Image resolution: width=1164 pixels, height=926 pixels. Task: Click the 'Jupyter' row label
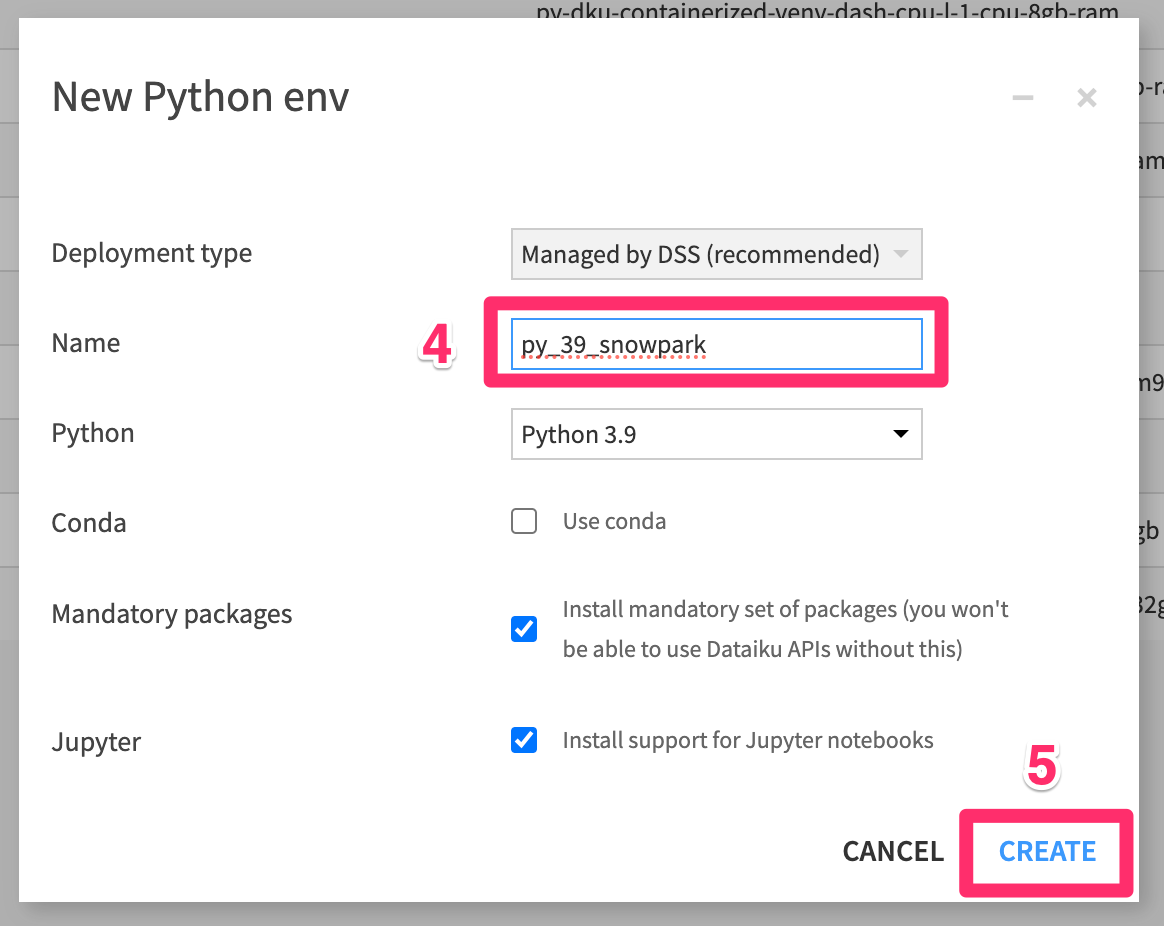click(x=96, y=742)
